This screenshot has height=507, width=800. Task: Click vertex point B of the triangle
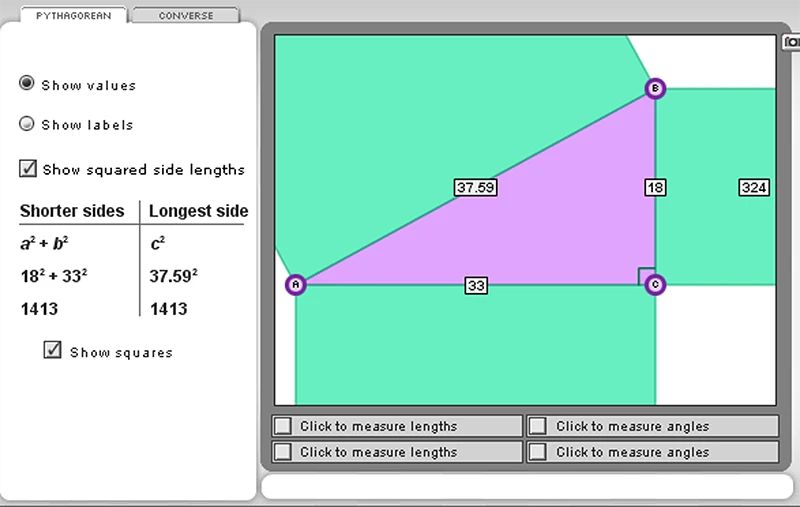[x=655, y=88]
